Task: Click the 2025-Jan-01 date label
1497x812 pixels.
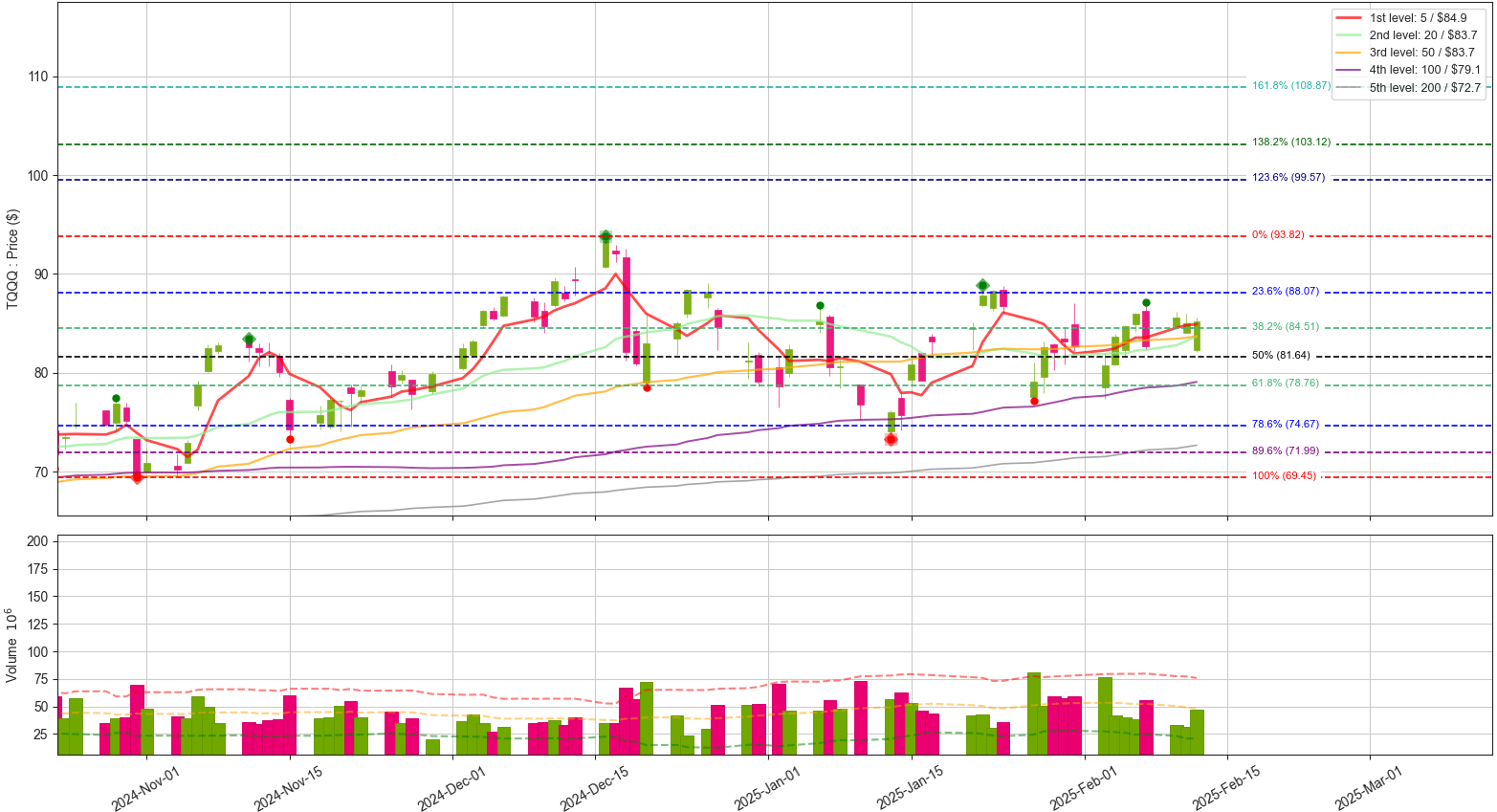Action: (x=767, y=787)
